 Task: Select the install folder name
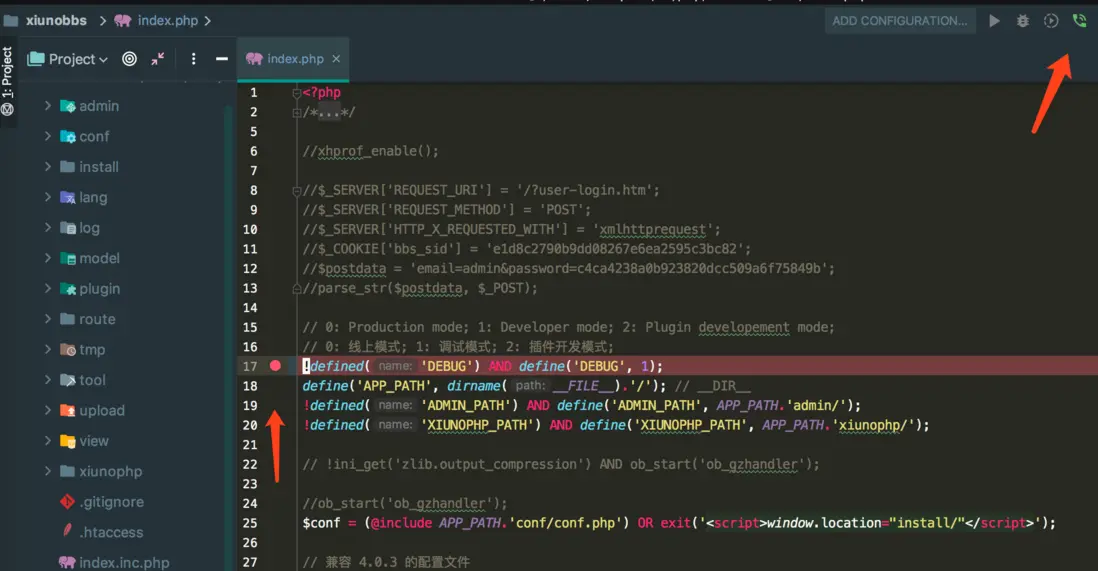(99, 167)
